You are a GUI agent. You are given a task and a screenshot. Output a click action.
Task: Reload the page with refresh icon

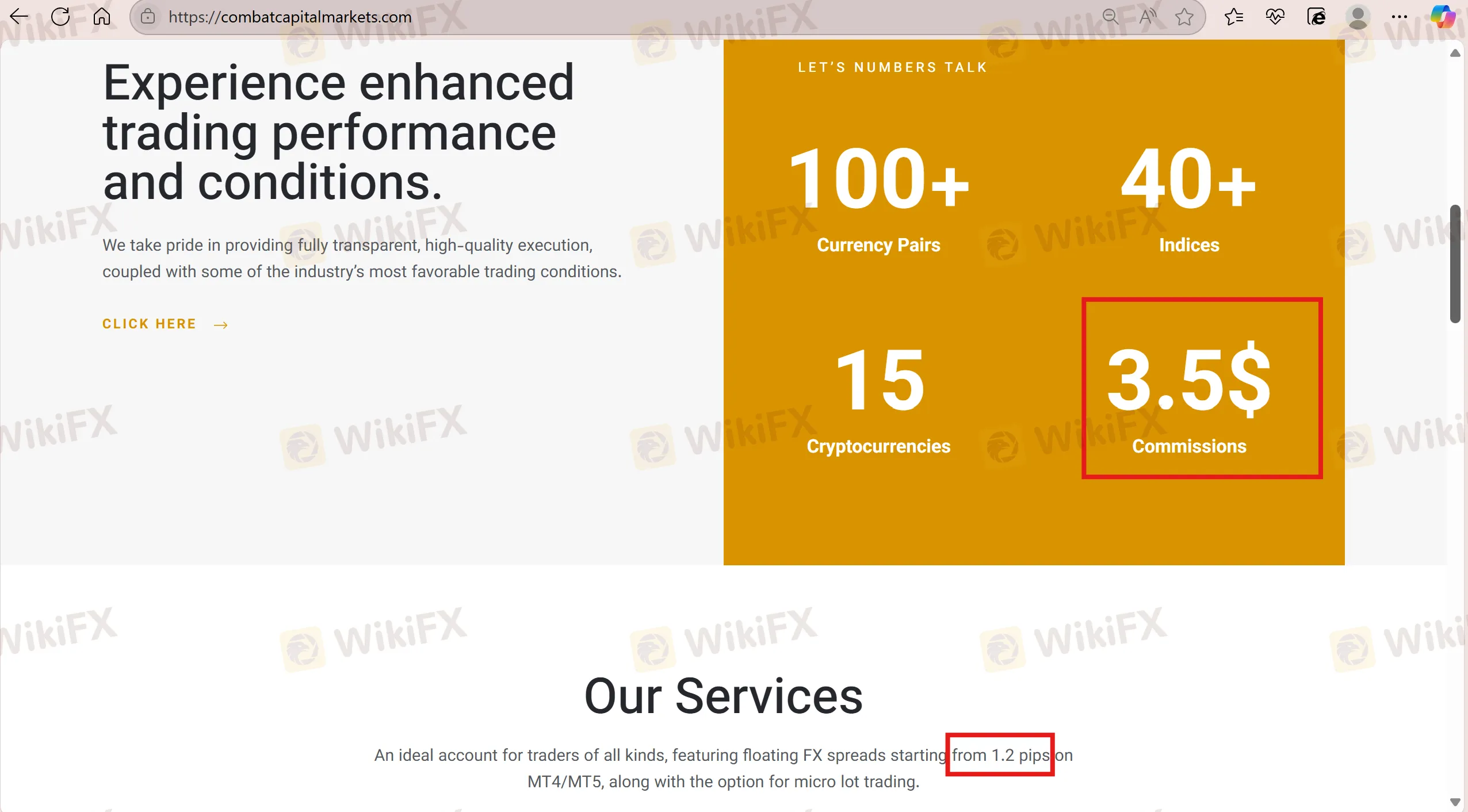[60, 17]
